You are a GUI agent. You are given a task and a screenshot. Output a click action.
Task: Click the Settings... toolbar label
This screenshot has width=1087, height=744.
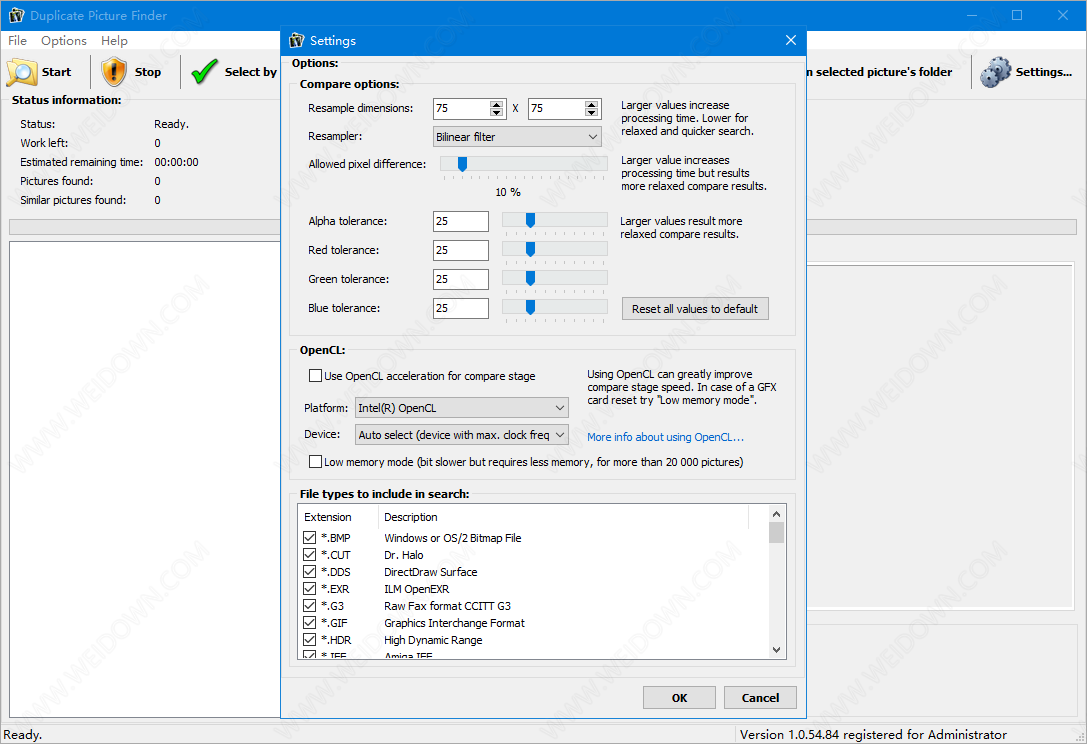click(1043, 72)
